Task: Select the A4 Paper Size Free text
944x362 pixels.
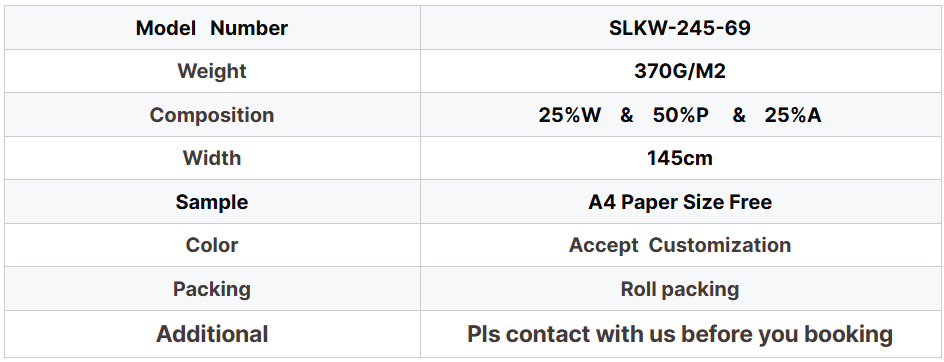Action: pyautogui.click(x=680, y=202)
